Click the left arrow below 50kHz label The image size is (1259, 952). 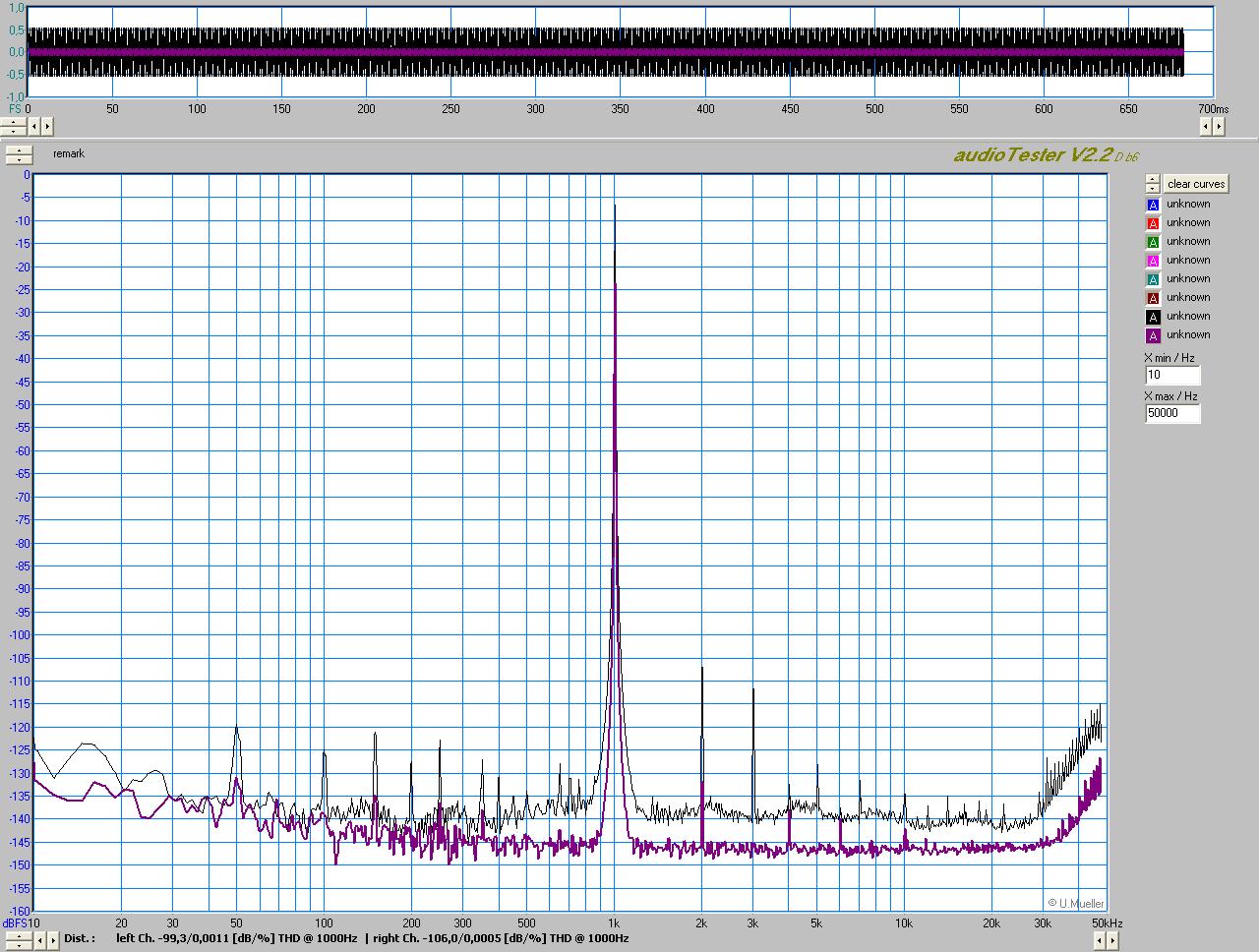tap(1100, 940)
